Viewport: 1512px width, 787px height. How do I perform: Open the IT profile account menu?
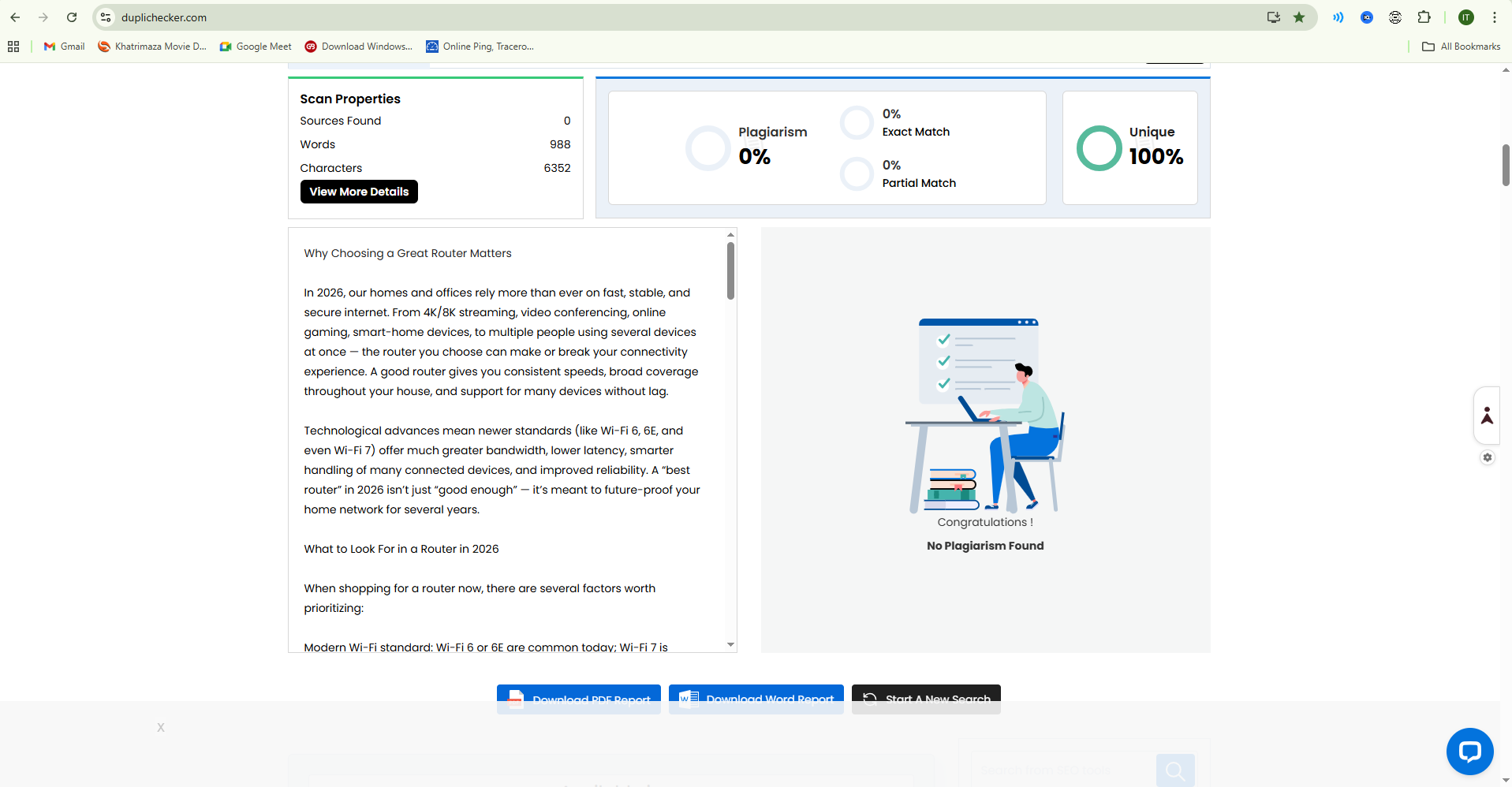(1465, 17)
